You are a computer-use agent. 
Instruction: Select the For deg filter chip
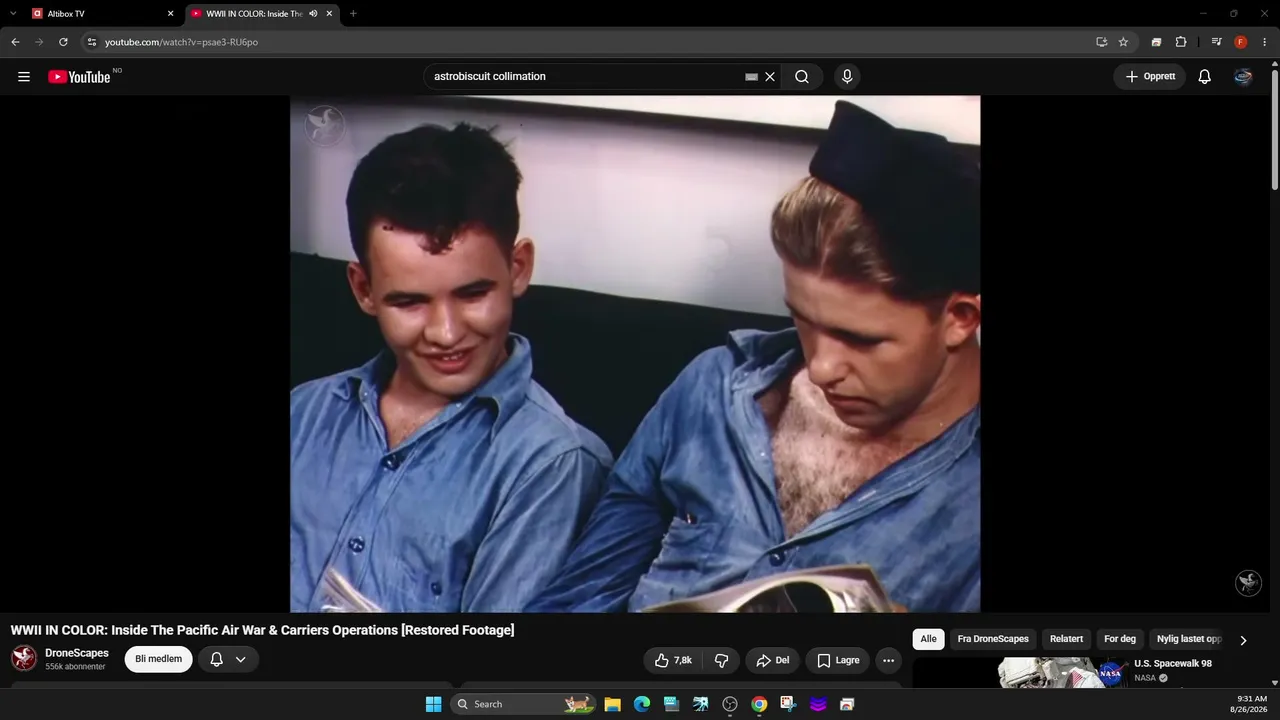[x=1120, y=639]
